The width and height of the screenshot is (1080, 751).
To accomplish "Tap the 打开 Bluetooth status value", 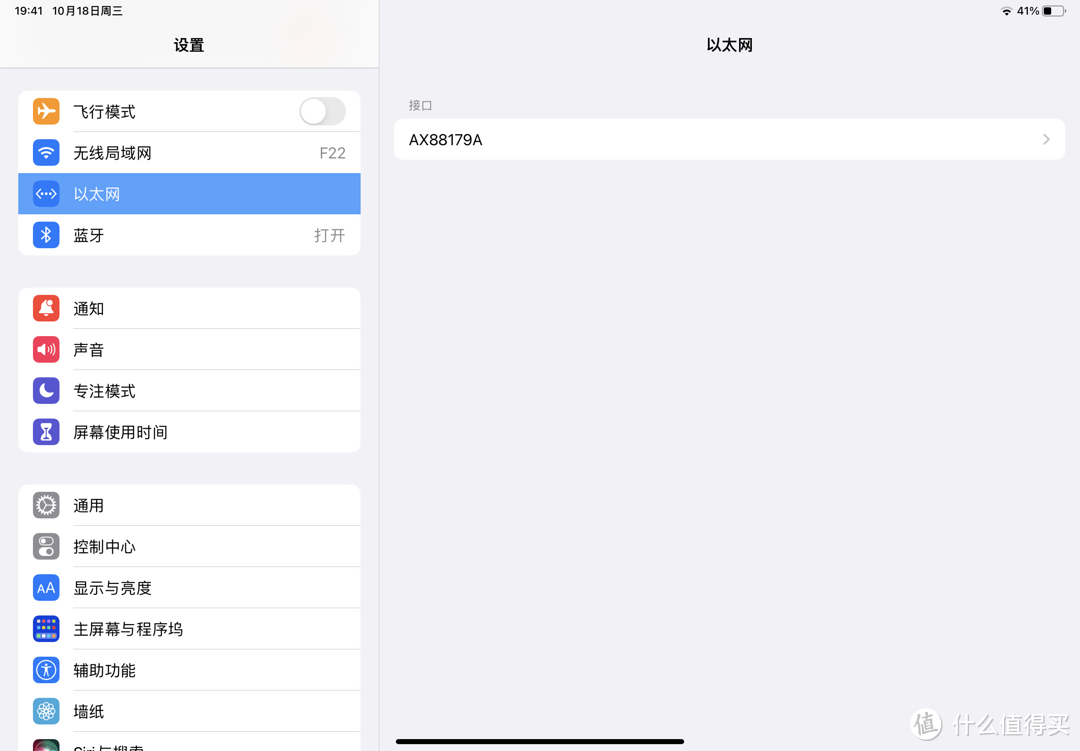I will (x=330, y=236).
